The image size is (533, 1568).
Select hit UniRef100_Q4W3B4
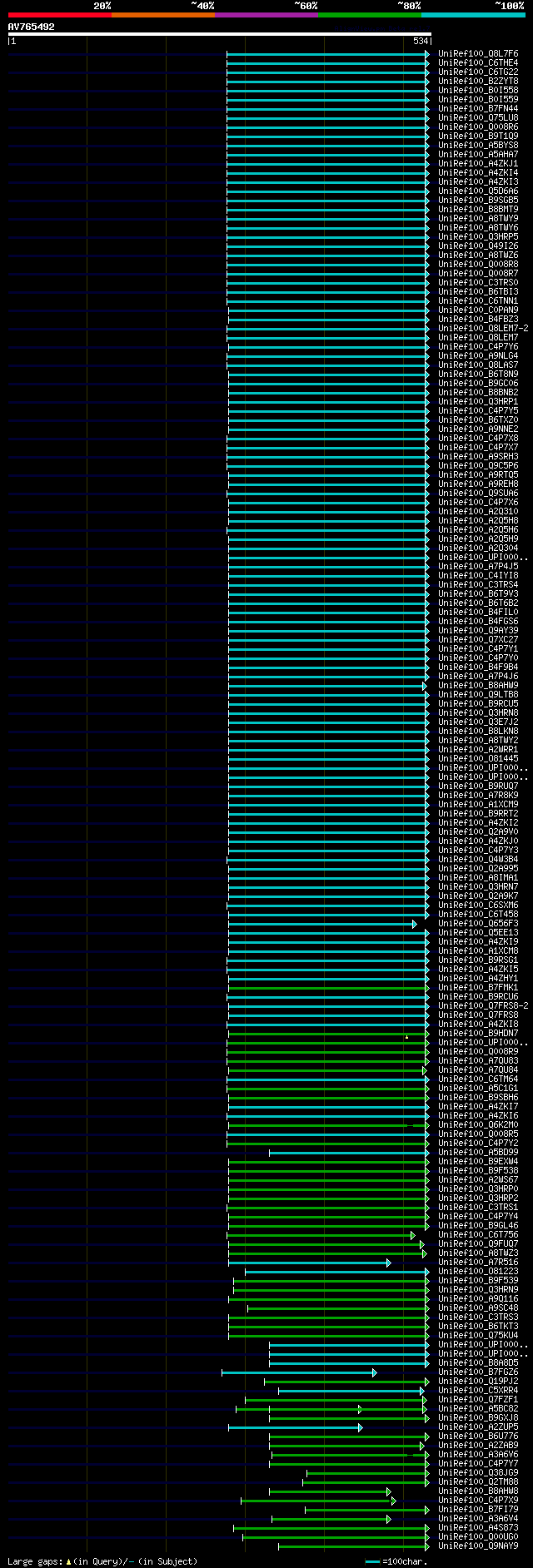tap(478, 860)
